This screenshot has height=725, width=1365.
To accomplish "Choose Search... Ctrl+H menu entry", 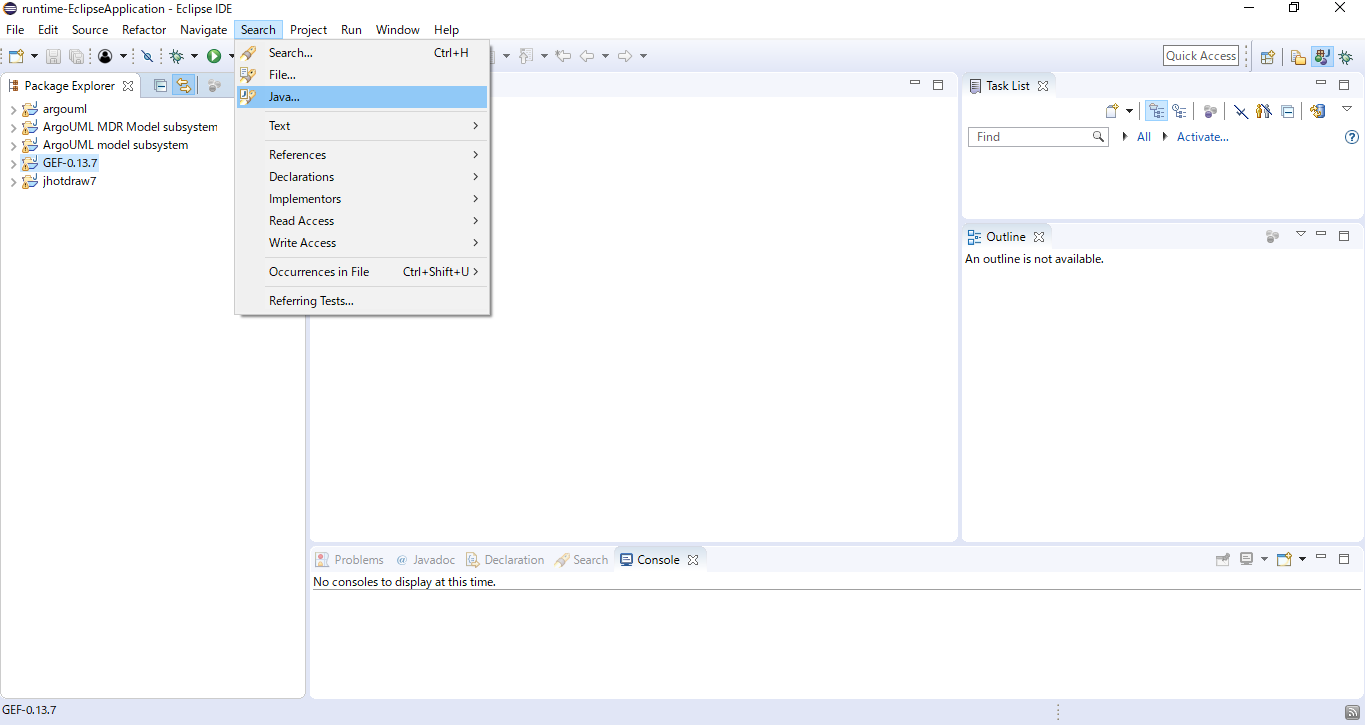I will click(x=362, y=53).
